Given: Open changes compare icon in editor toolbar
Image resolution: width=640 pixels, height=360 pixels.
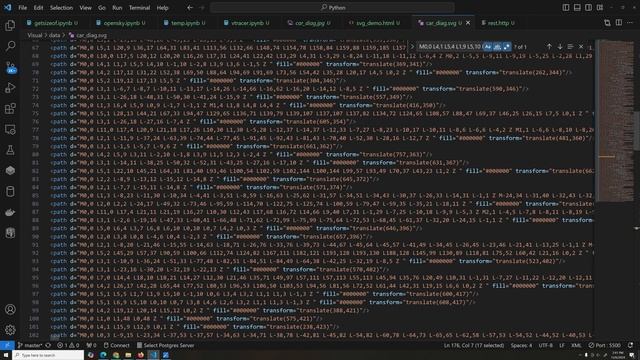Looking at the screenshot, I should click(x=607, y=23).
